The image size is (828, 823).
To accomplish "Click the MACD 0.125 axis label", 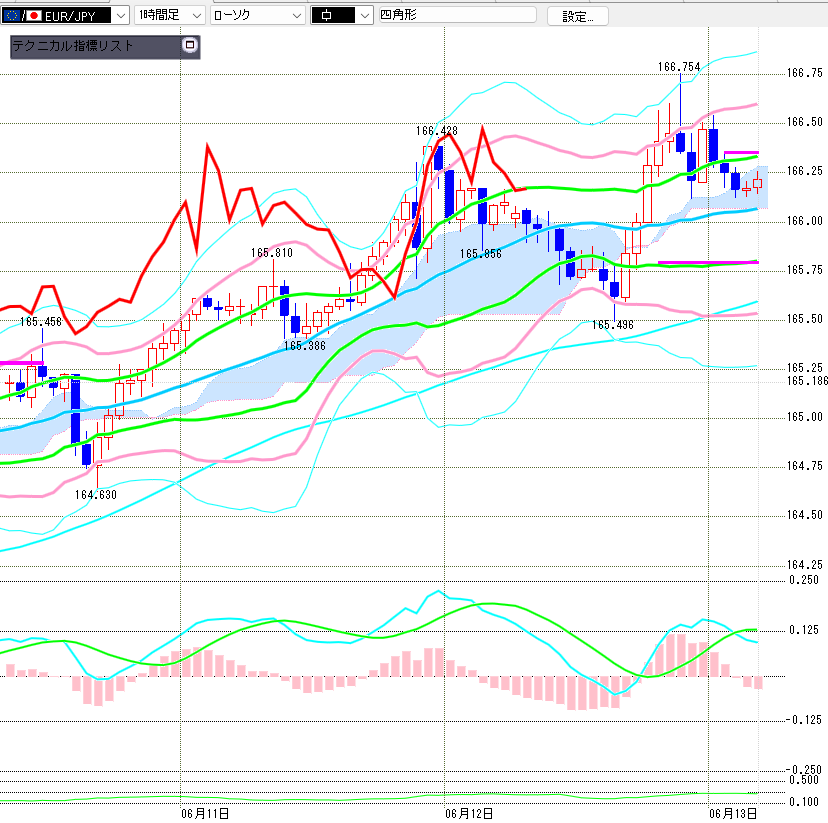I will point(804,630).
